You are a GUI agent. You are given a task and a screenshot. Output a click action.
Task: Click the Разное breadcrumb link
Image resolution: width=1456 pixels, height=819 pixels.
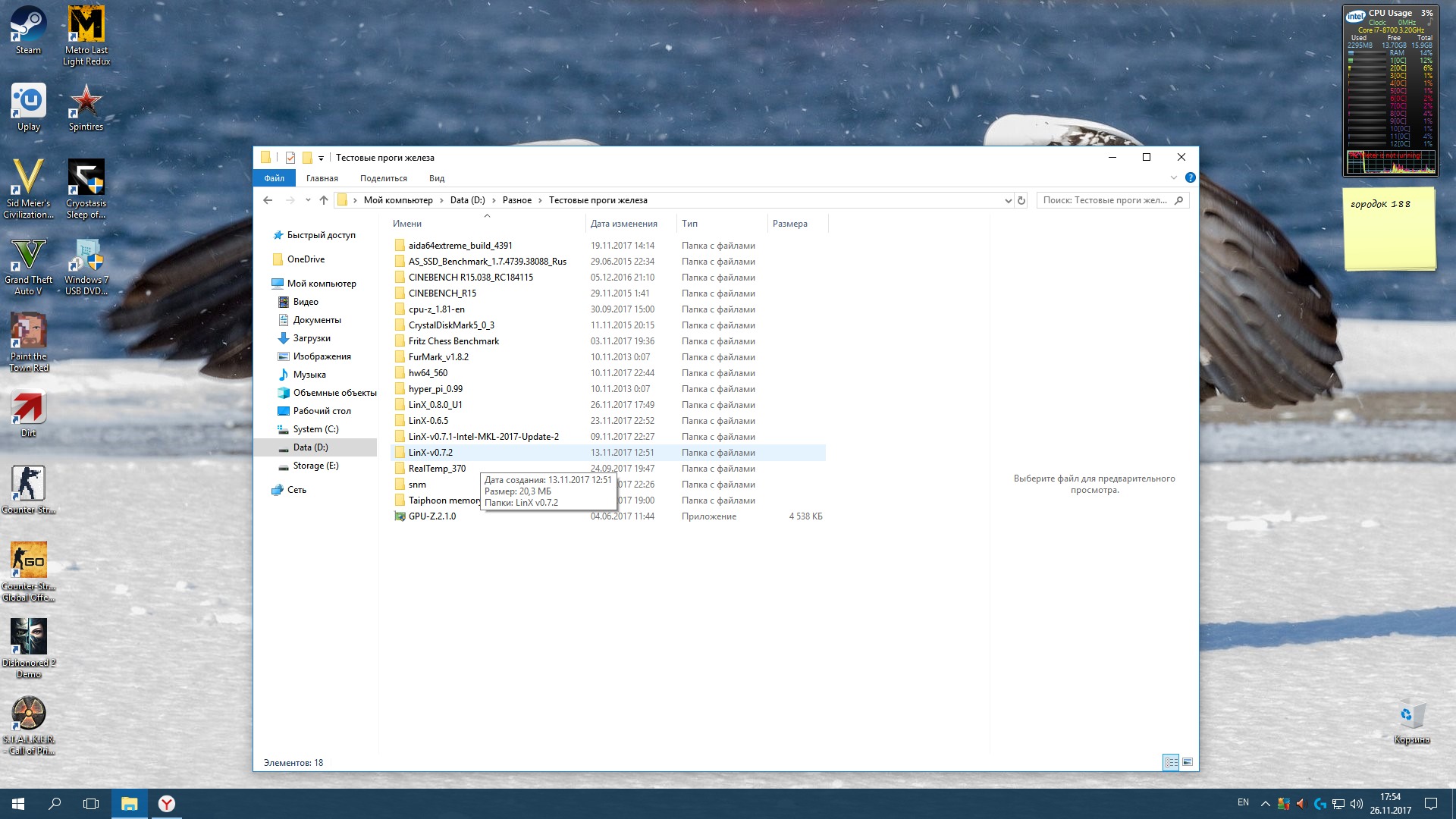[x=516, y=200]
